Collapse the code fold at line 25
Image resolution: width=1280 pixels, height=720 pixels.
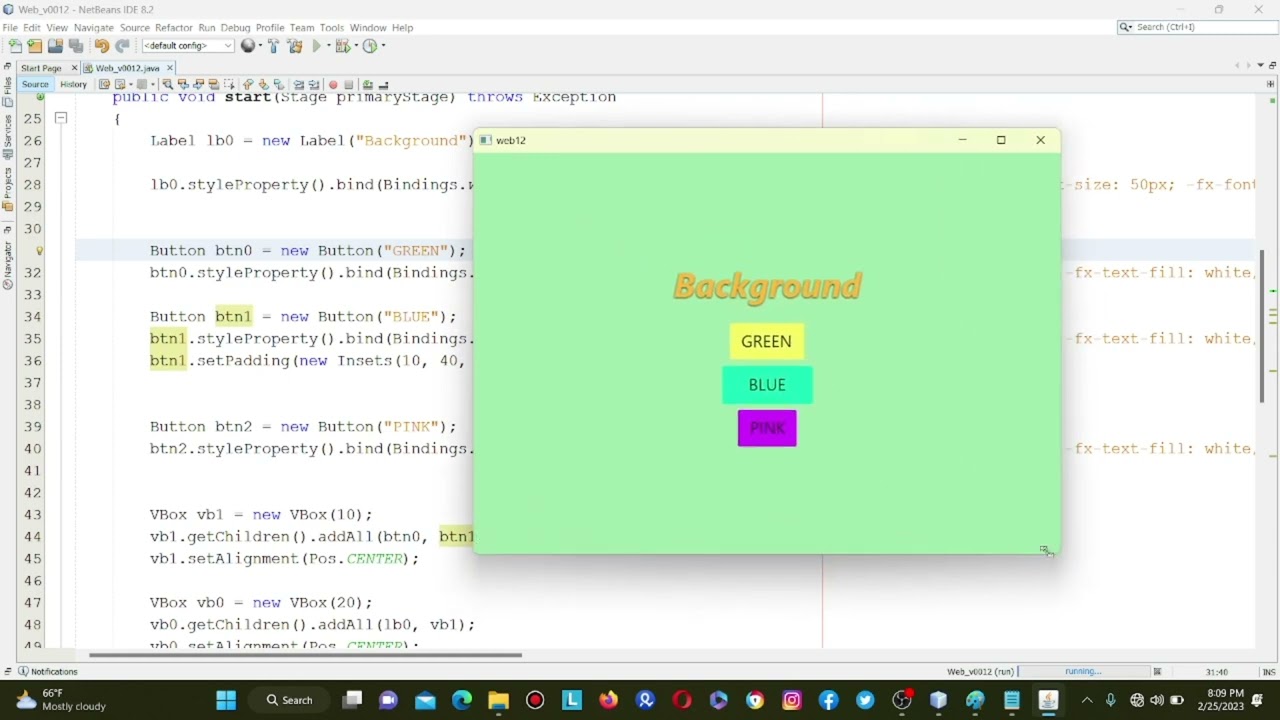[x=61, y=119]
